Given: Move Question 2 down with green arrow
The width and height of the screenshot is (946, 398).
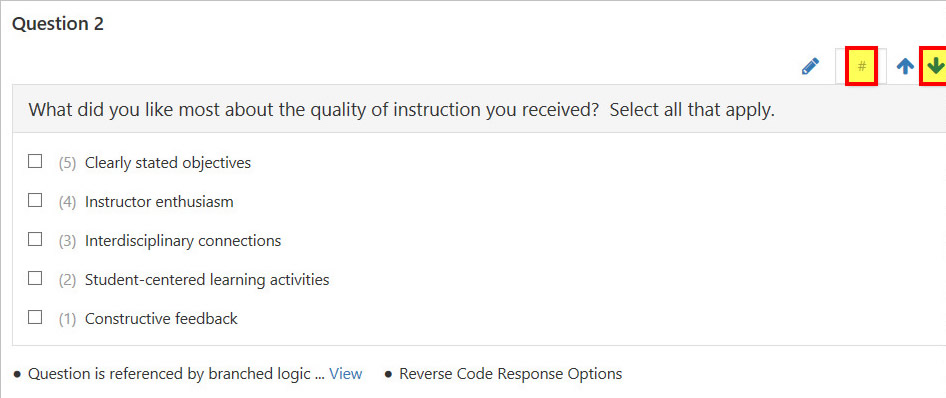Looking at the screenshot, I should tap(935, 66).
